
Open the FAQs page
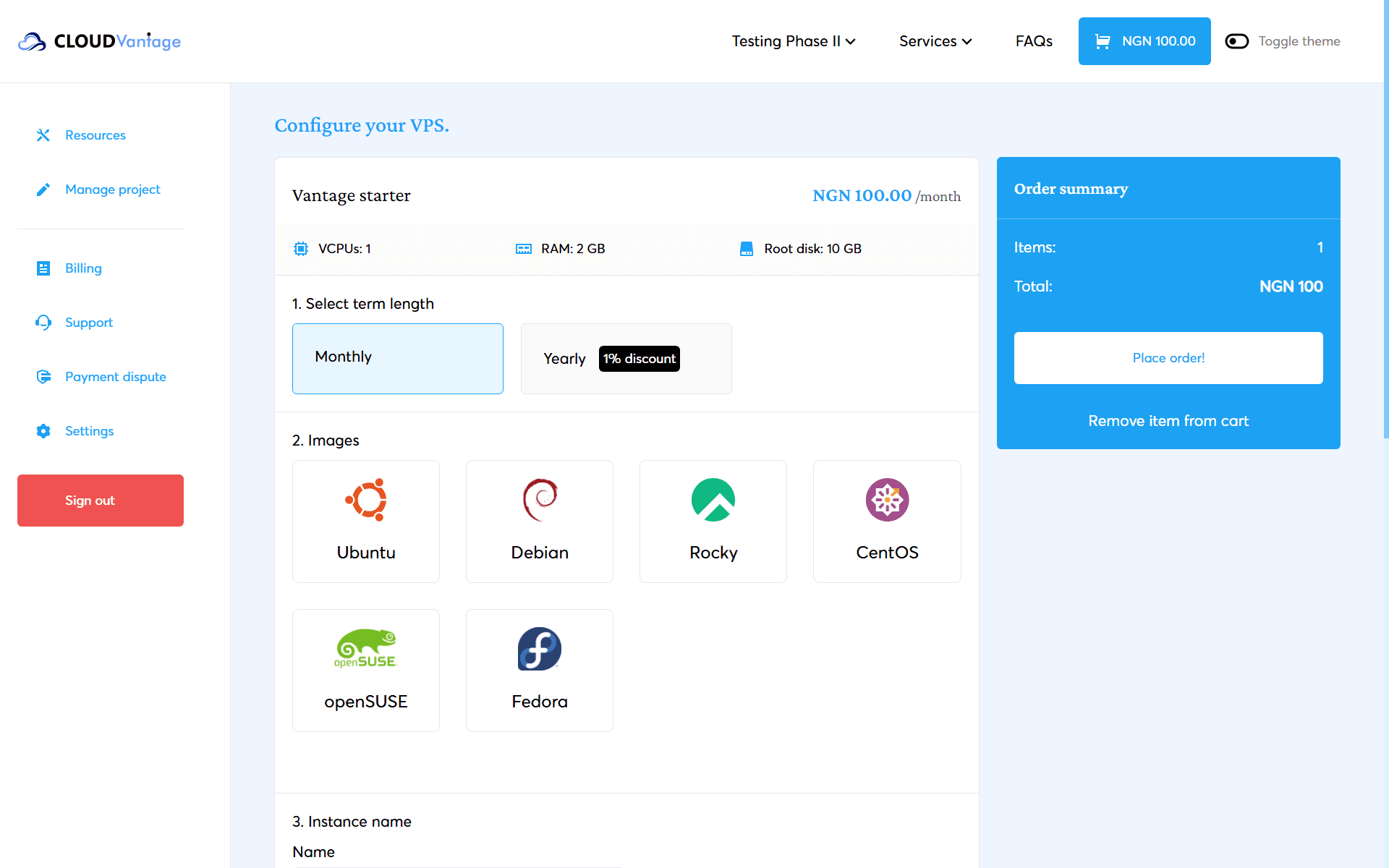[1034, 41]
